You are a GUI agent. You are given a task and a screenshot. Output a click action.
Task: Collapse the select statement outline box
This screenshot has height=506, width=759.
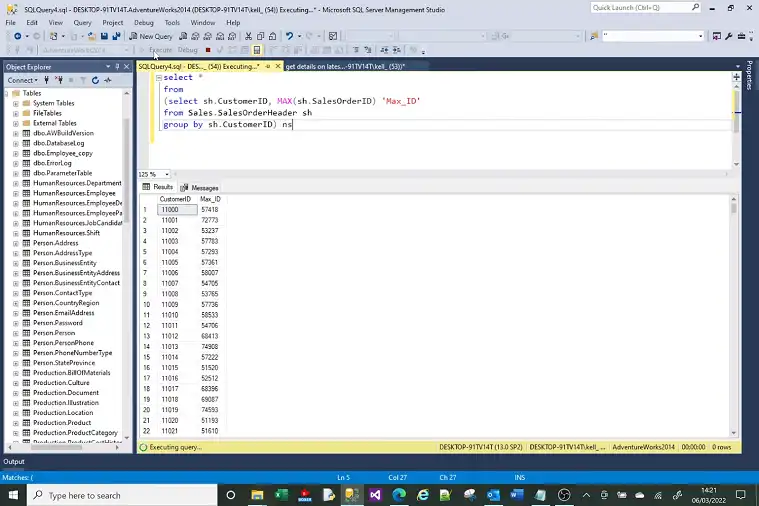(x=159, y=77)
